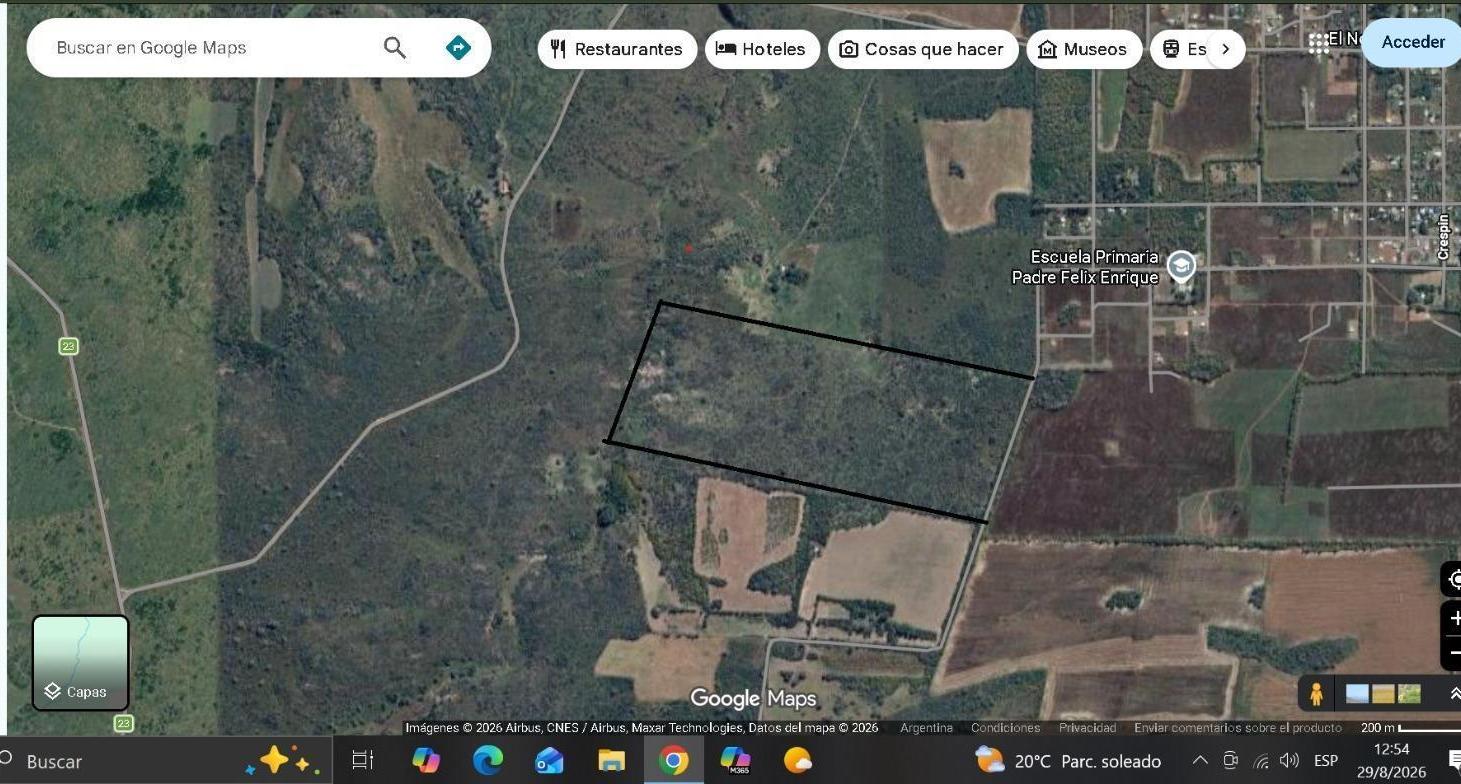1461x784 pixels.
Task: Click the ESP language indicator
Action: pos(1326,761)
